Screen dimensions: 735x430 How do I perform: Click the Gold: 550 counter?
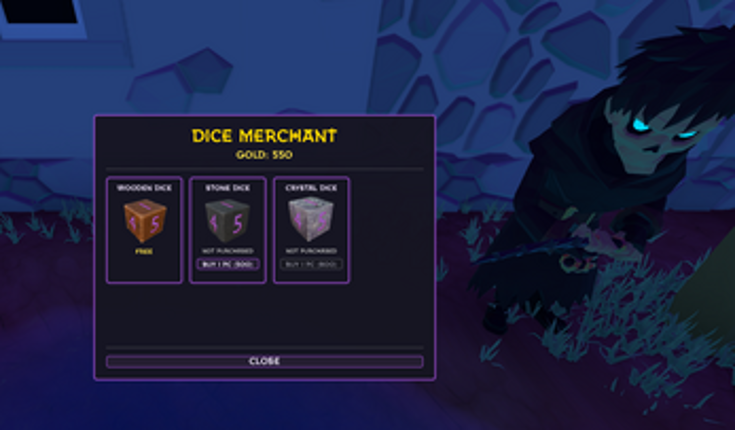tap(264, 155)
